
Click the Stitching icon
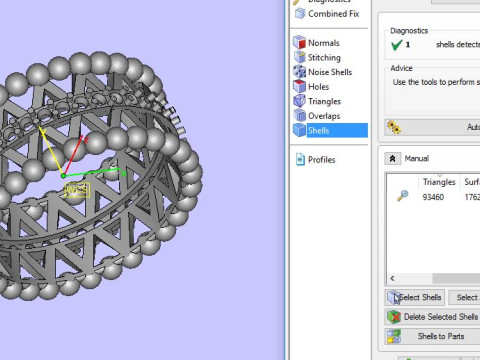pos(299,57)
